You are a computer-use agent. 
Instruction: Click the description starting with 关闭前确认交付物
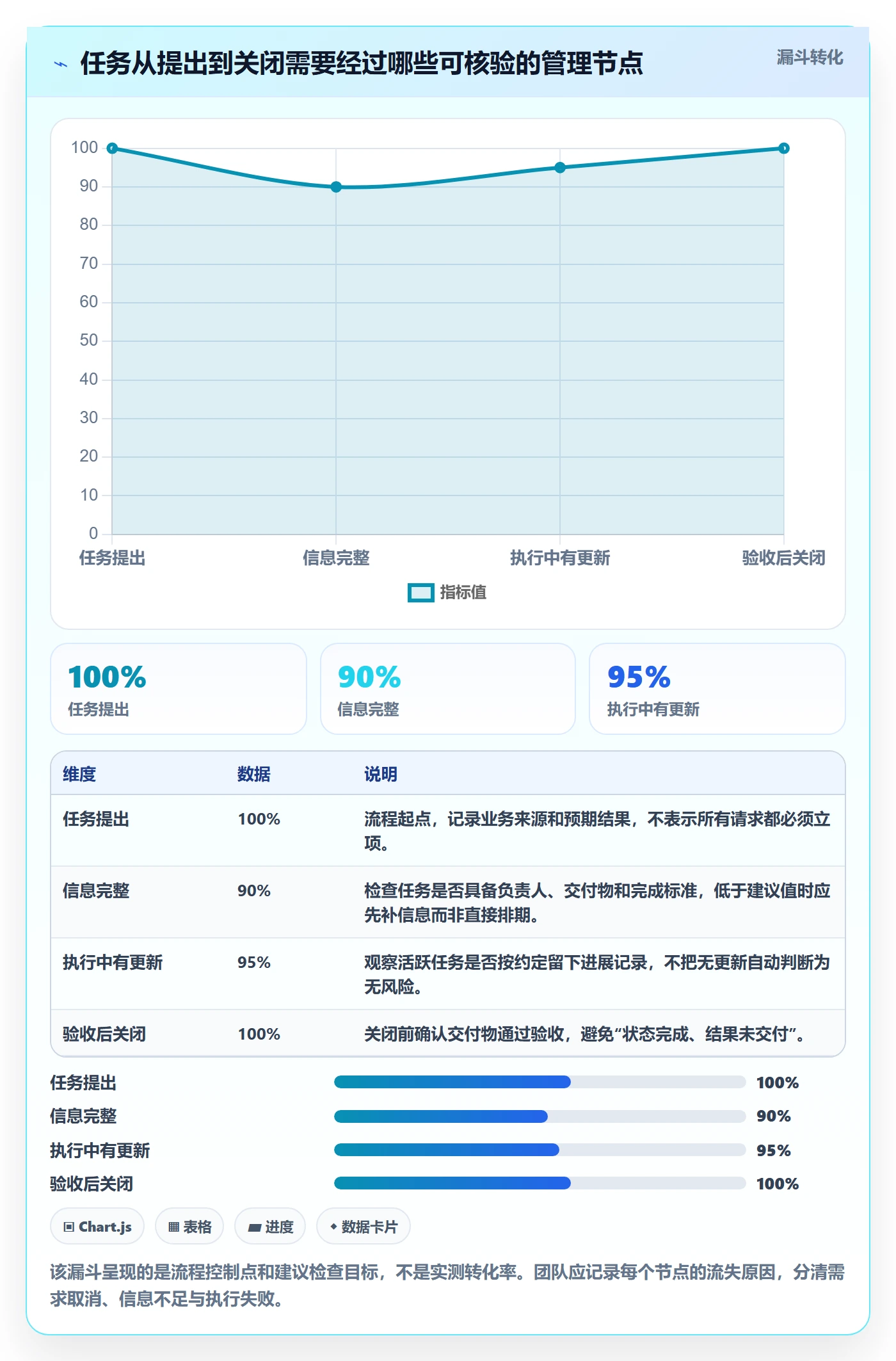click(x=584, y=1034)
